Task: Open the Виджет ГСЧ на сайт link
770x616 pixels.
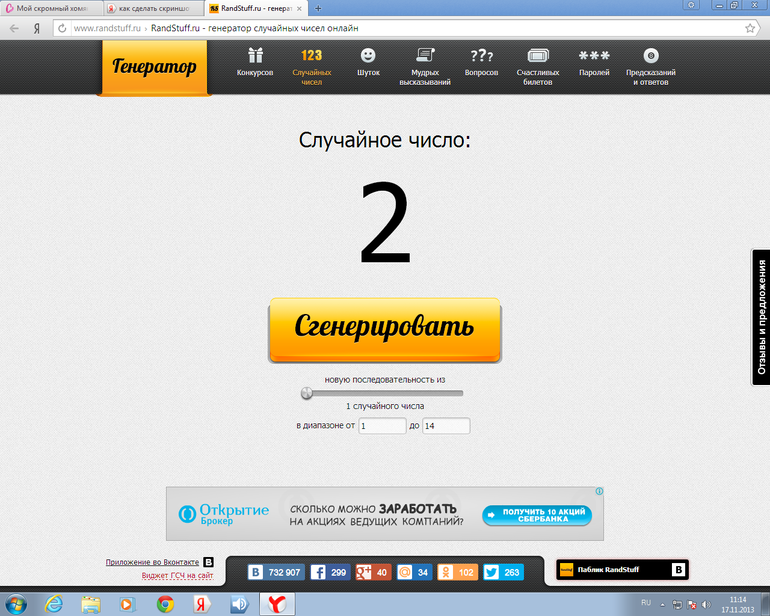Action: click(x=177, y=575)
